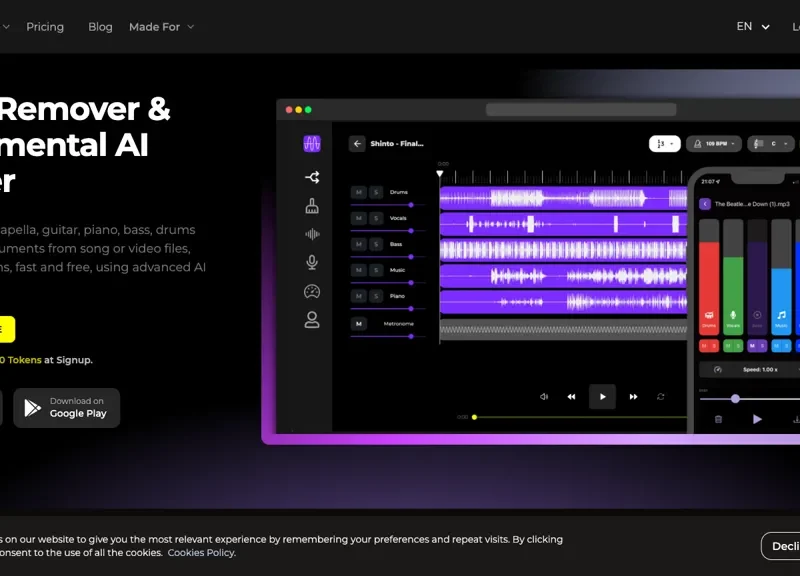The width and height of the screenshot is (800, 576).
Task: Select the microphone icon in the sidebar
Action: point(312,262)
